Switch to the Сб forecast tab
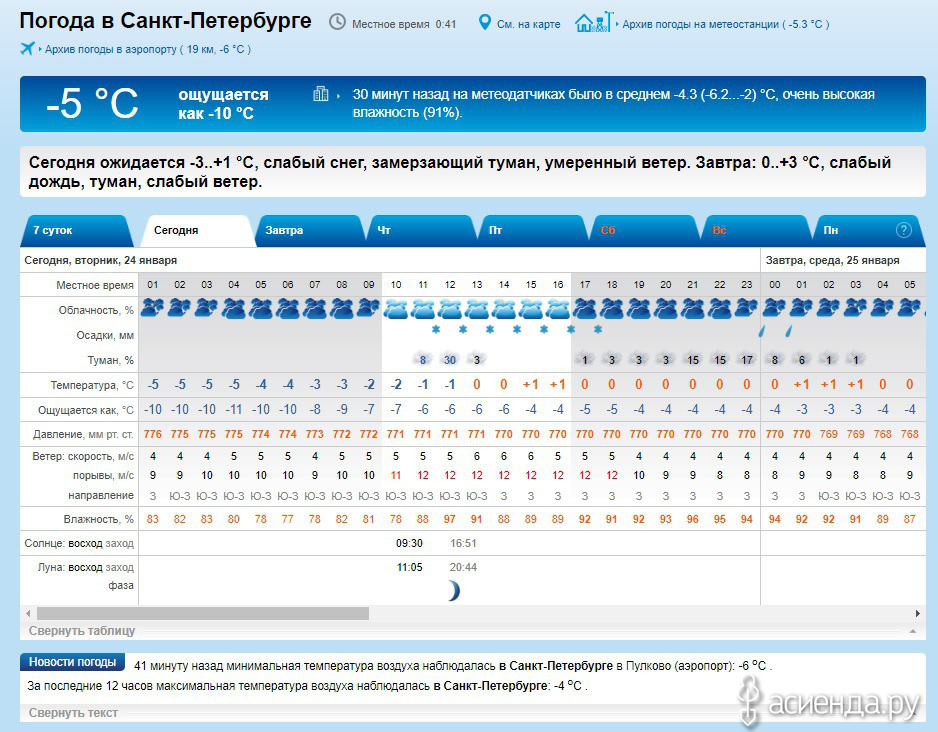Screen dimensions: 938x732 coord(645,231)
